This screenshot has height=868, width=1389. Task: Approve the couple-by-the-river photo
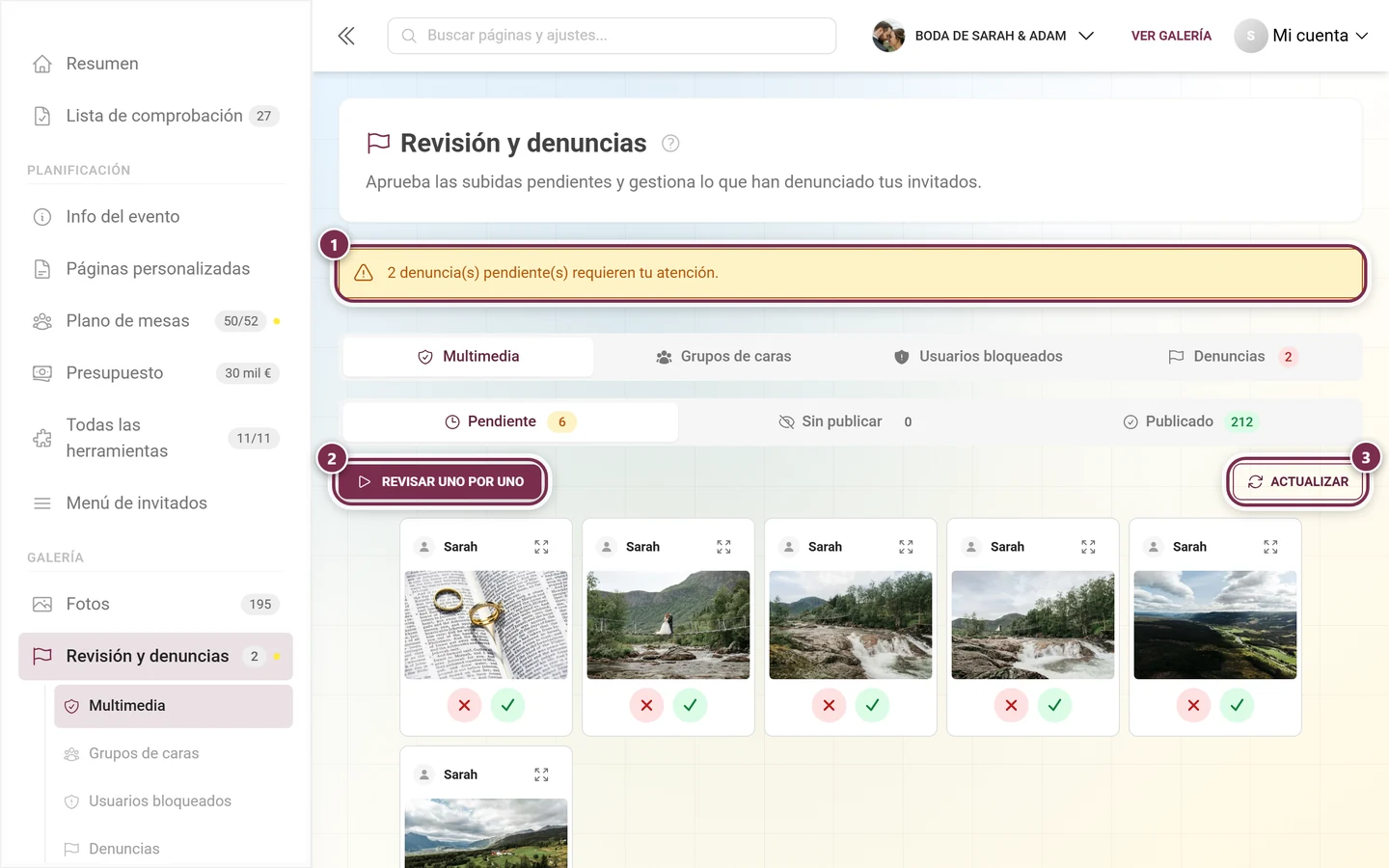pos(690,705)
